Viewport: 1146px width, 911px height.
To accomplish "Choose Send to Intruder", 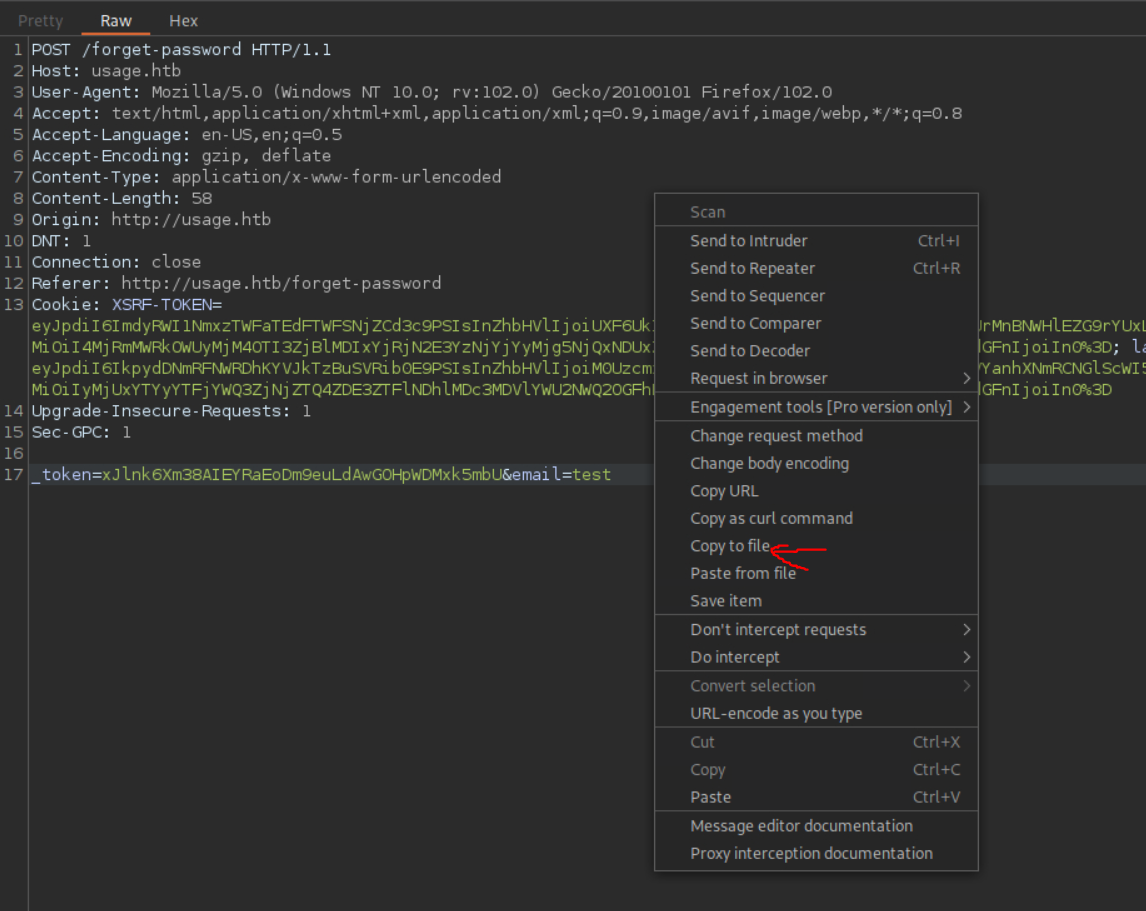I will 748,240.
